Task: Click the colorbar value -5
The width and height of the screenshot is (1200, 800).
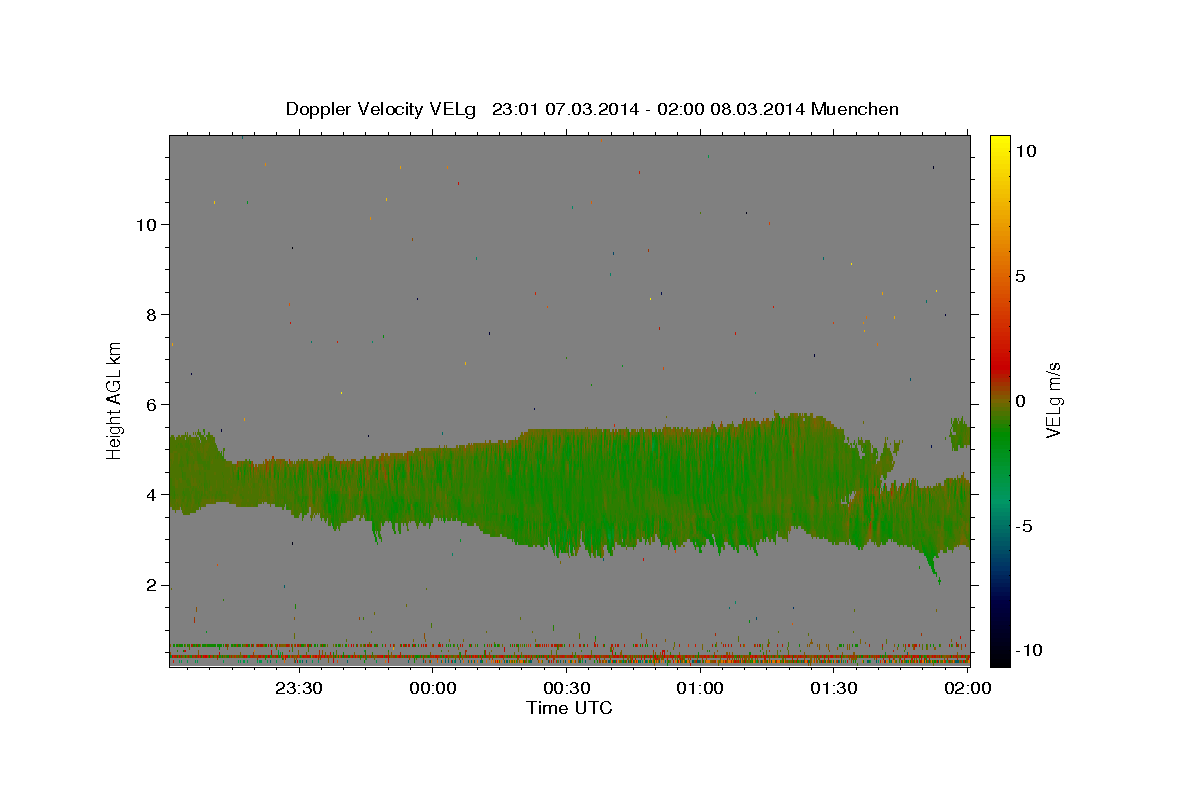Action: point(1023,526)
